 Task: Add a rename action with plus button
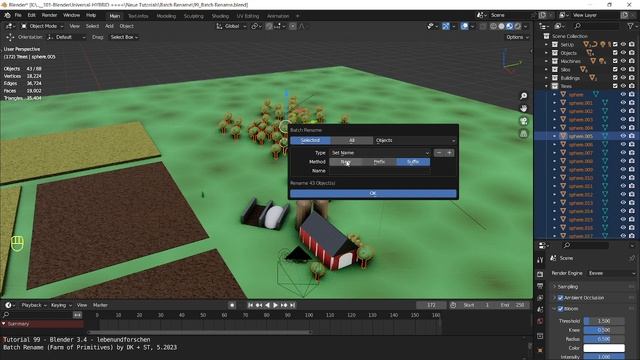tap(449, 153)
